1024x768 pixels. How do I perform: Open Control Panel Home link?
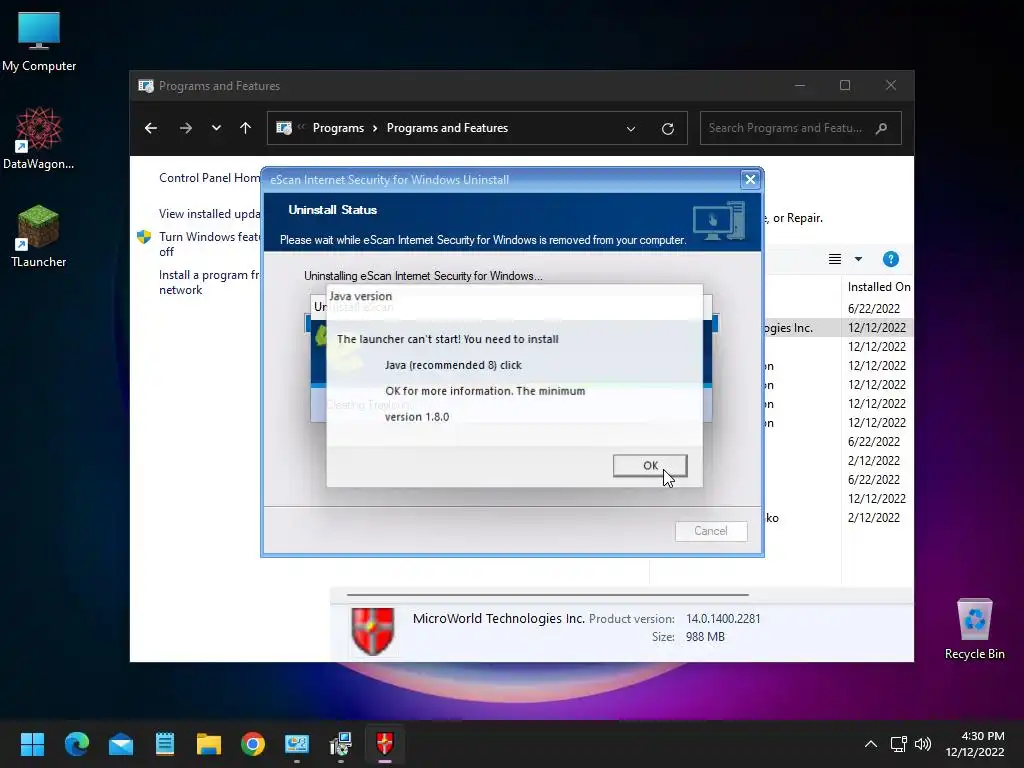tap(210, 178)
